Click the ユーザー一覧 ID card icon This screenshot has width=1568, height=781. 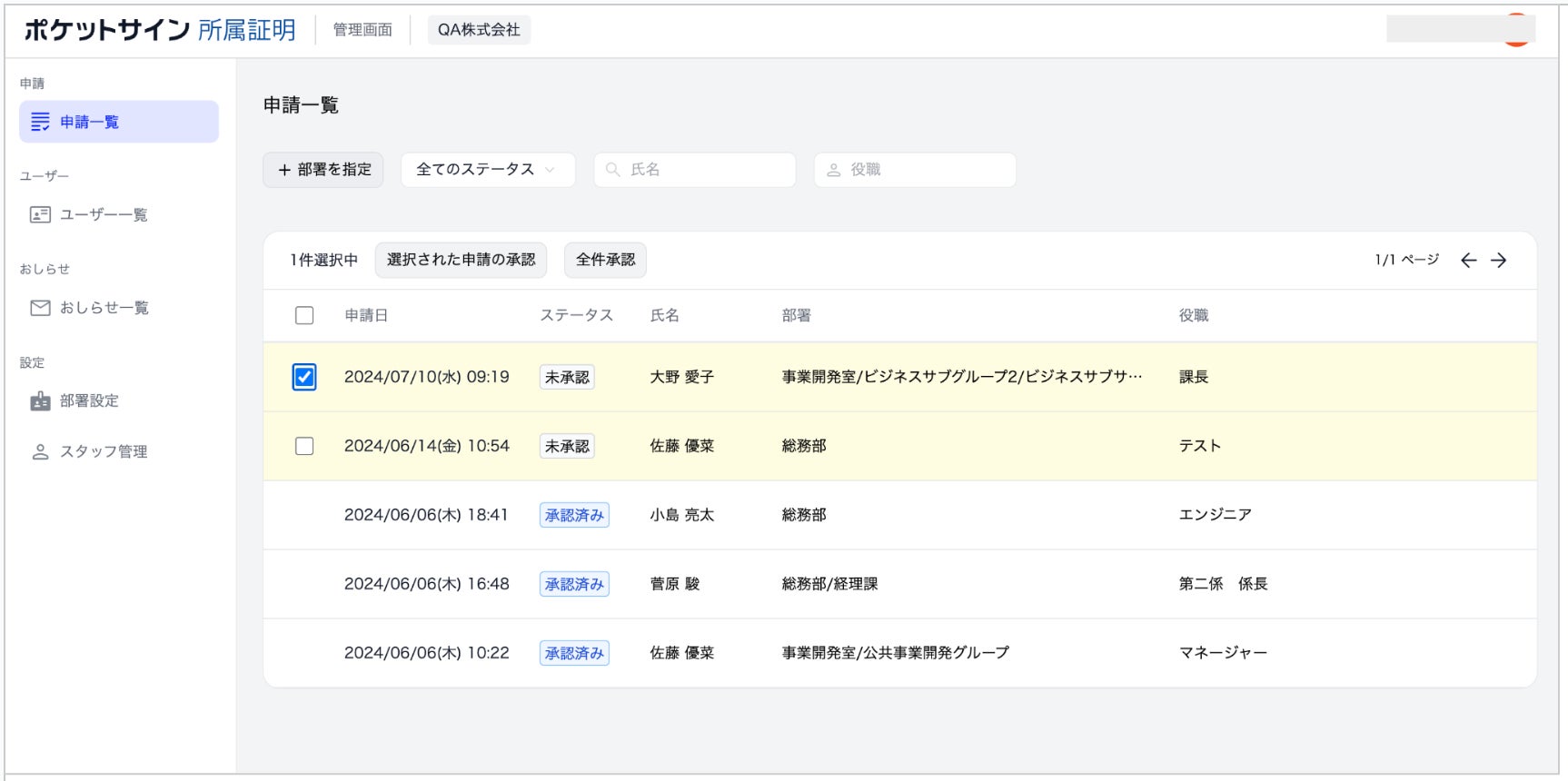click(x=40, y=214)
